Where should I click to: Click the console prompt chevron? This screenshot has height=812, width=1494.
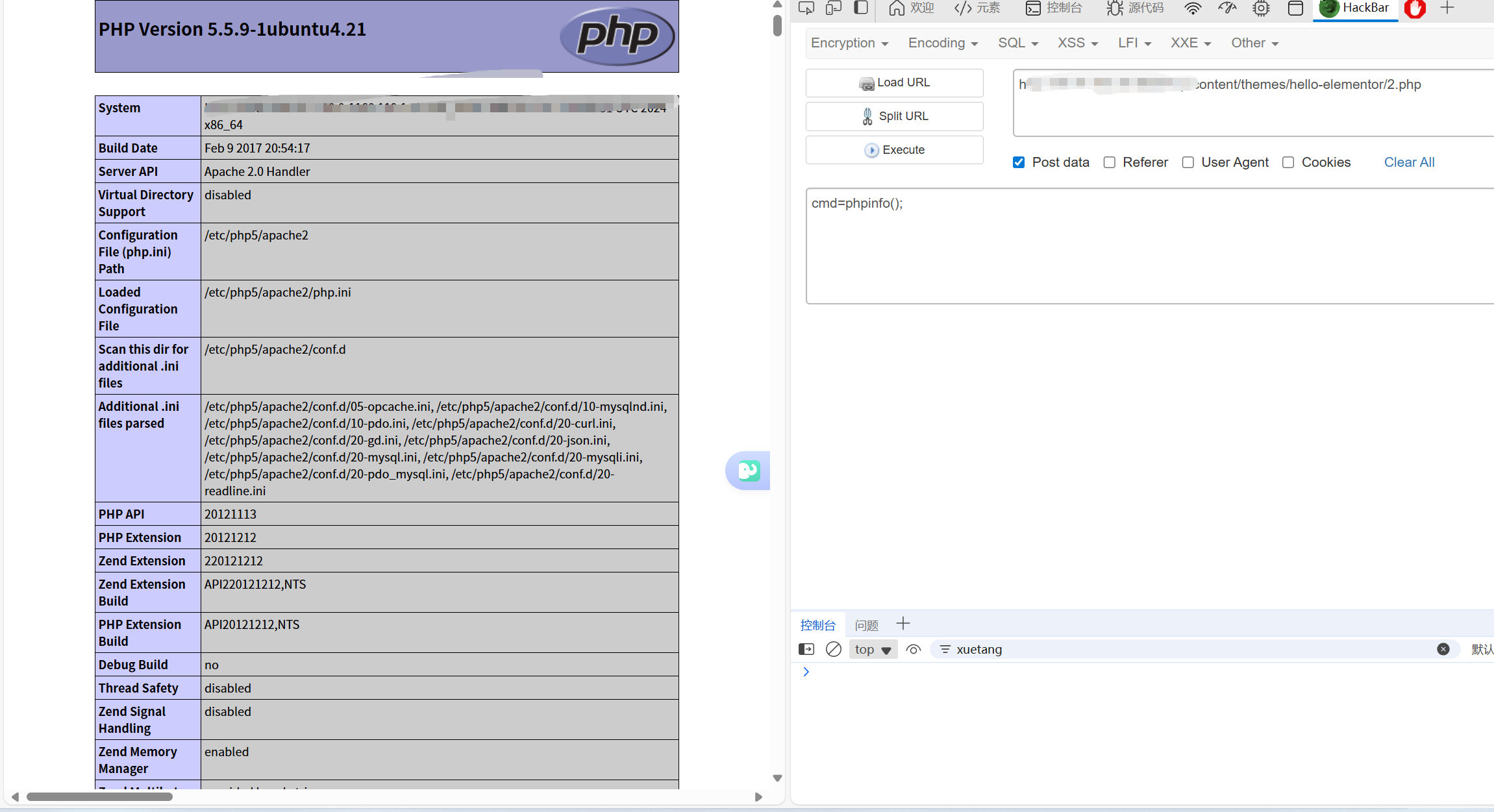(806, 672)
